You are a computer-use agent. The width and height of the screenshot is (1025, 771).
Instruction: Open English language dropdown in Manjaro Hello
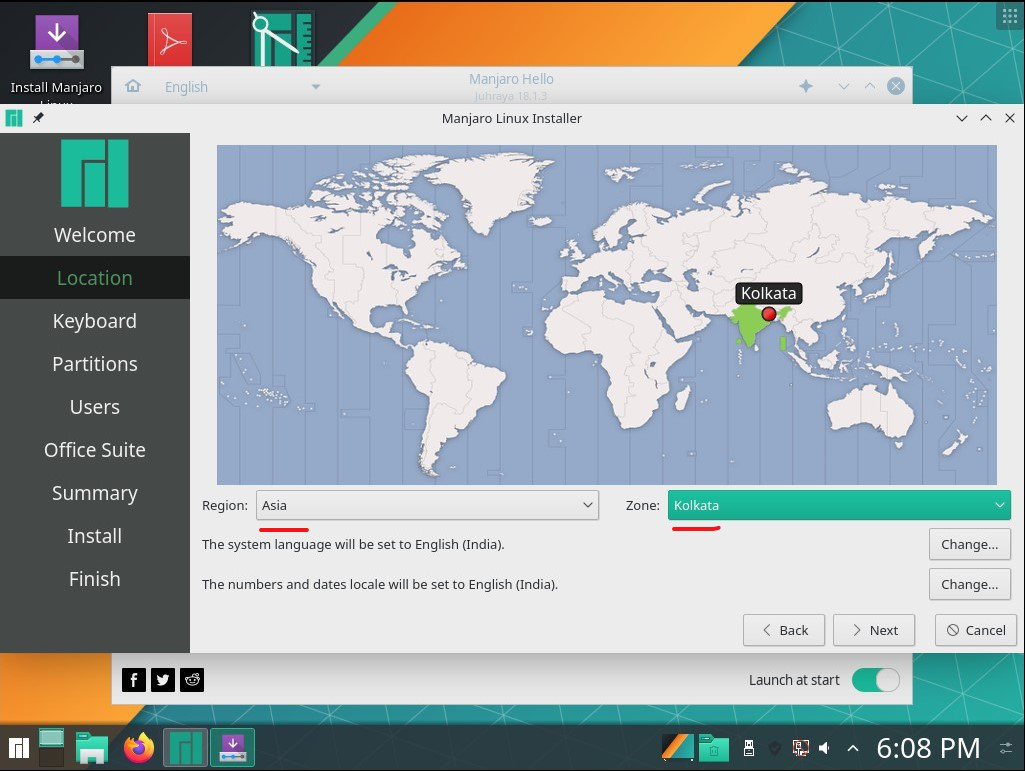(242, 87)
